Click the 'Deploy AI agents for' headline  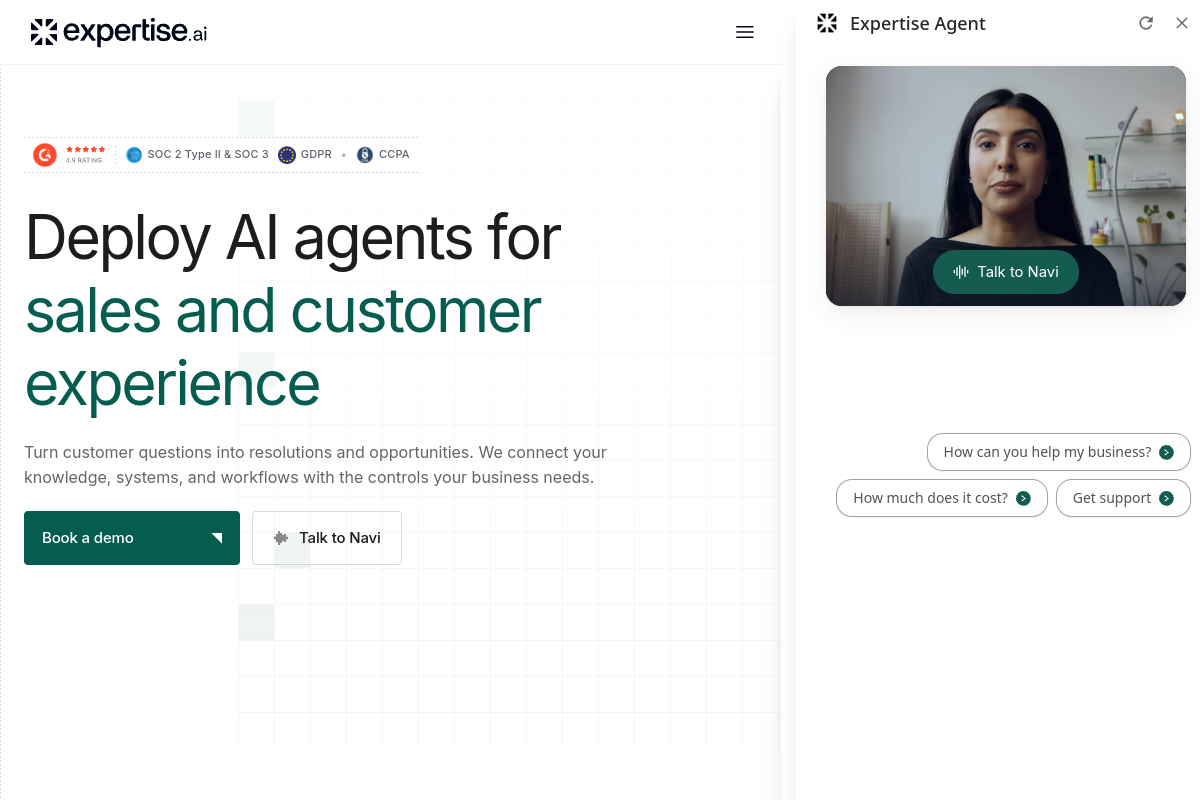293,238
